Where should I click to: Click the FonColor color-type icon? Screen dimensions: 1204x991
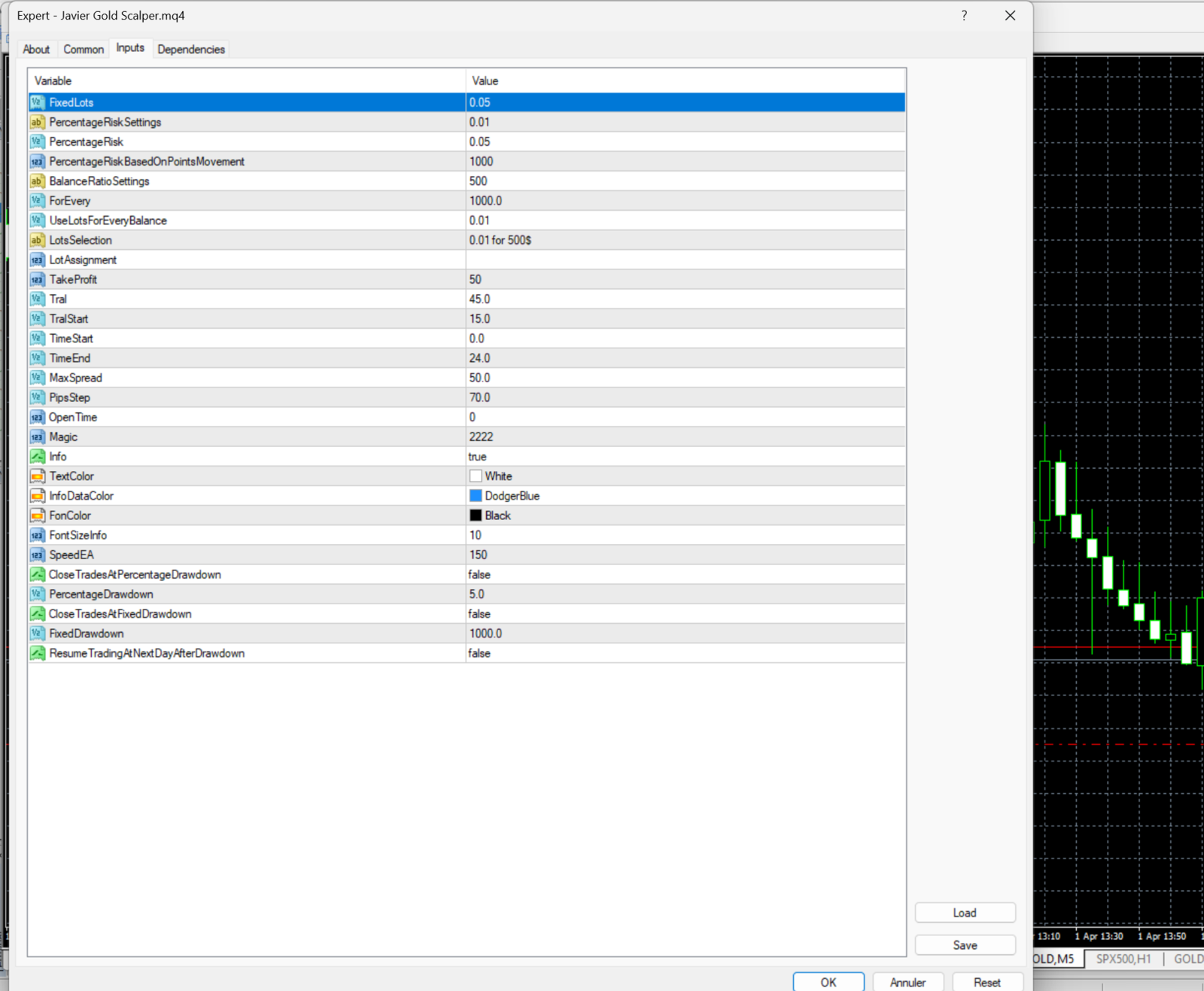37,515
